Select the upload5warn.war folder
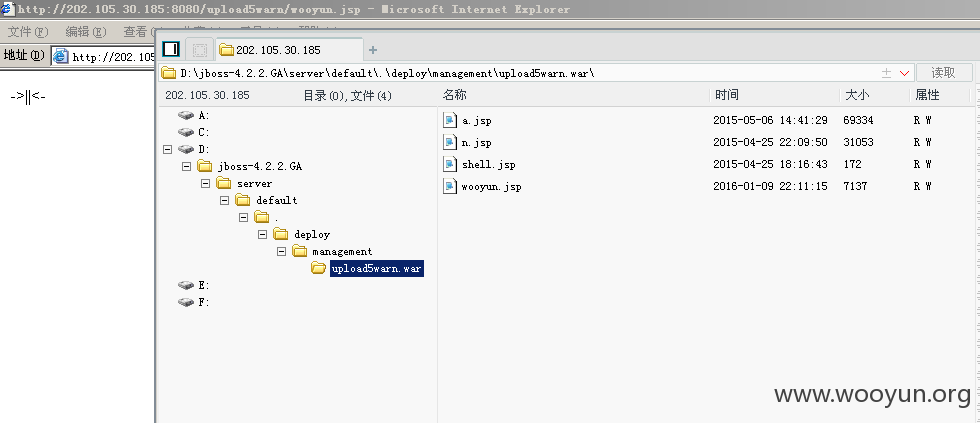The height and width of the screenshot is (423, 980). pyautogui.click(x=377, y=269)
